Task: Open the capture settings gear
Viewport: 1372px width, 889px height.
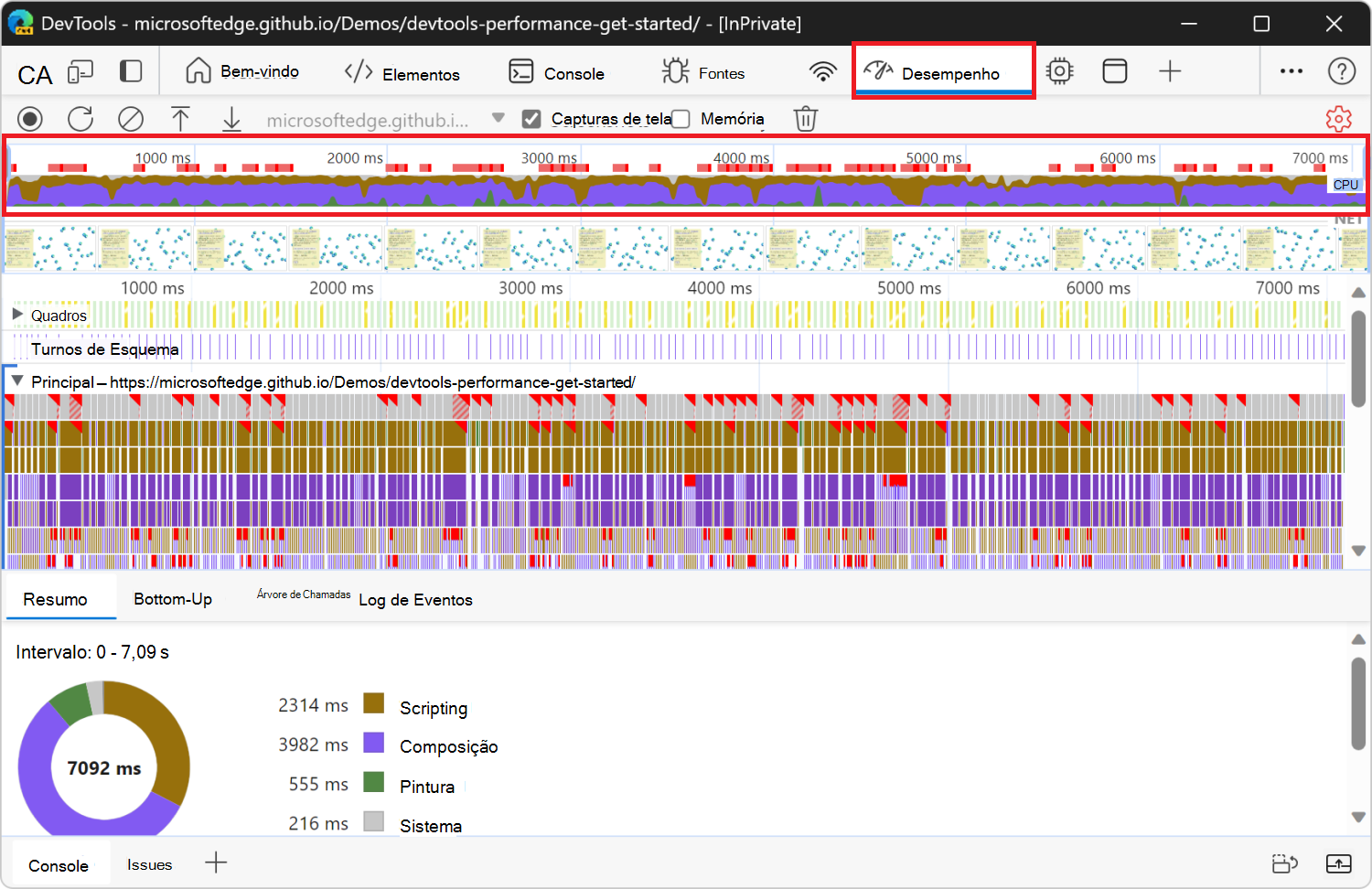Action: click(x=1338, y=119)
